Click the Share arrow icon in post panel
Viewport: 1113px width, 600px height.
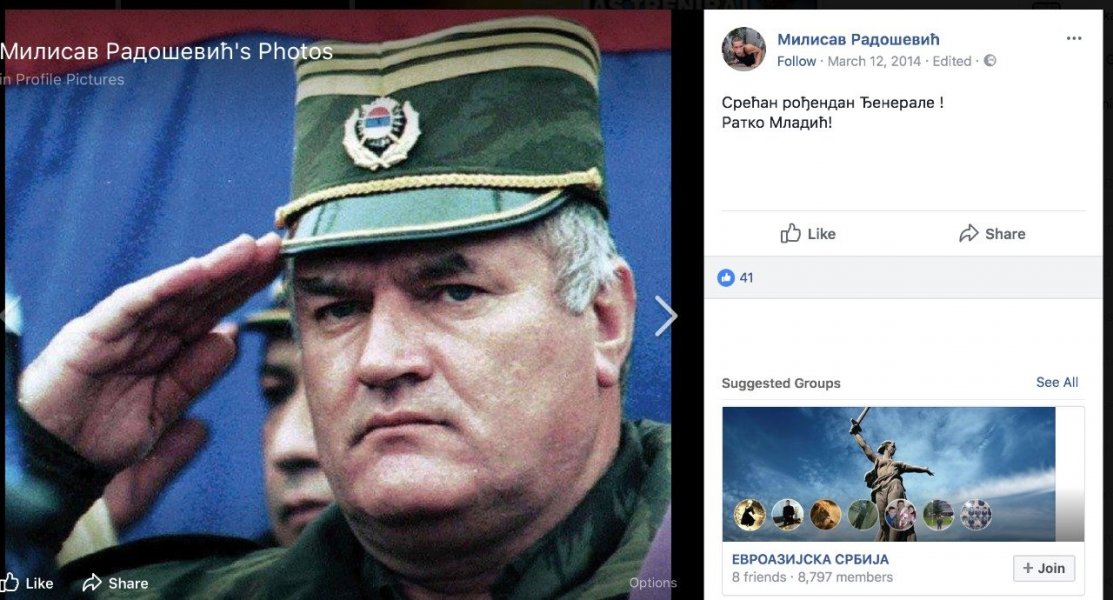pyautogui.click(x=969, y=234)
